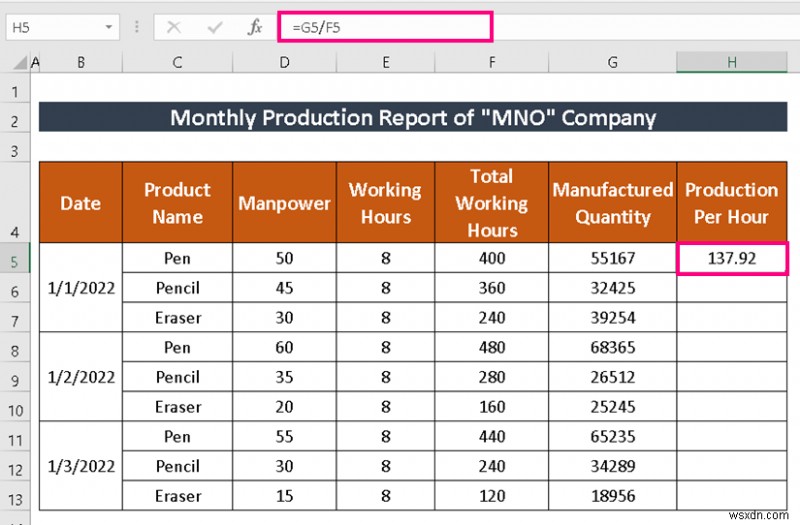Select manpower cell 15
This screenshot has height=525, width=800.
point(284,495)
